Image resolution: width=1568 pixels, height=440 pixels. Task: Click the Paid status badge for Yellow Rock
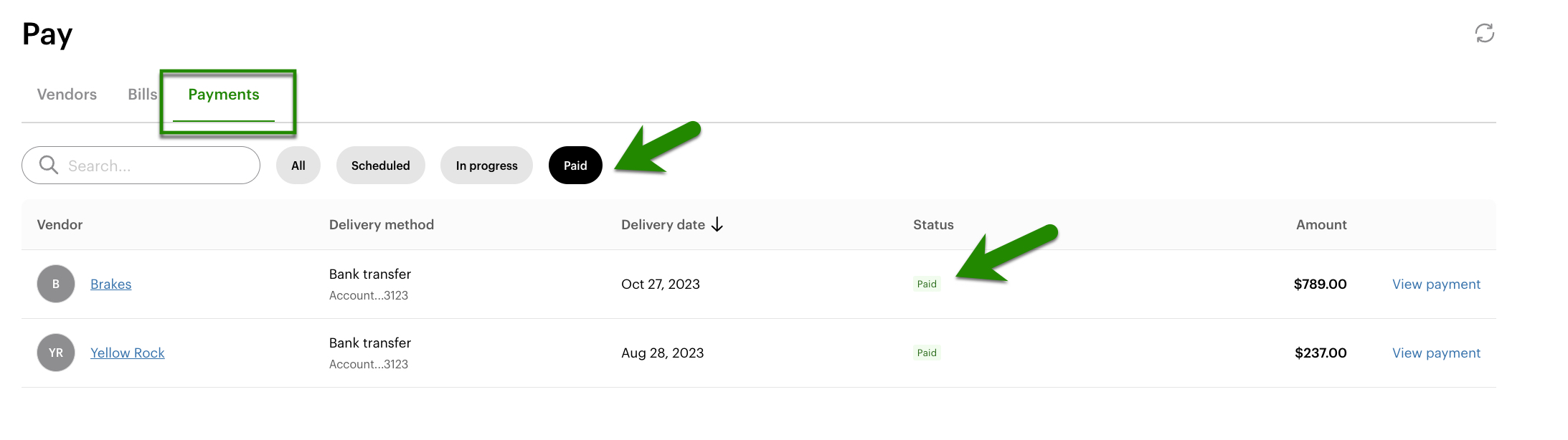click(x=927, y=353)
